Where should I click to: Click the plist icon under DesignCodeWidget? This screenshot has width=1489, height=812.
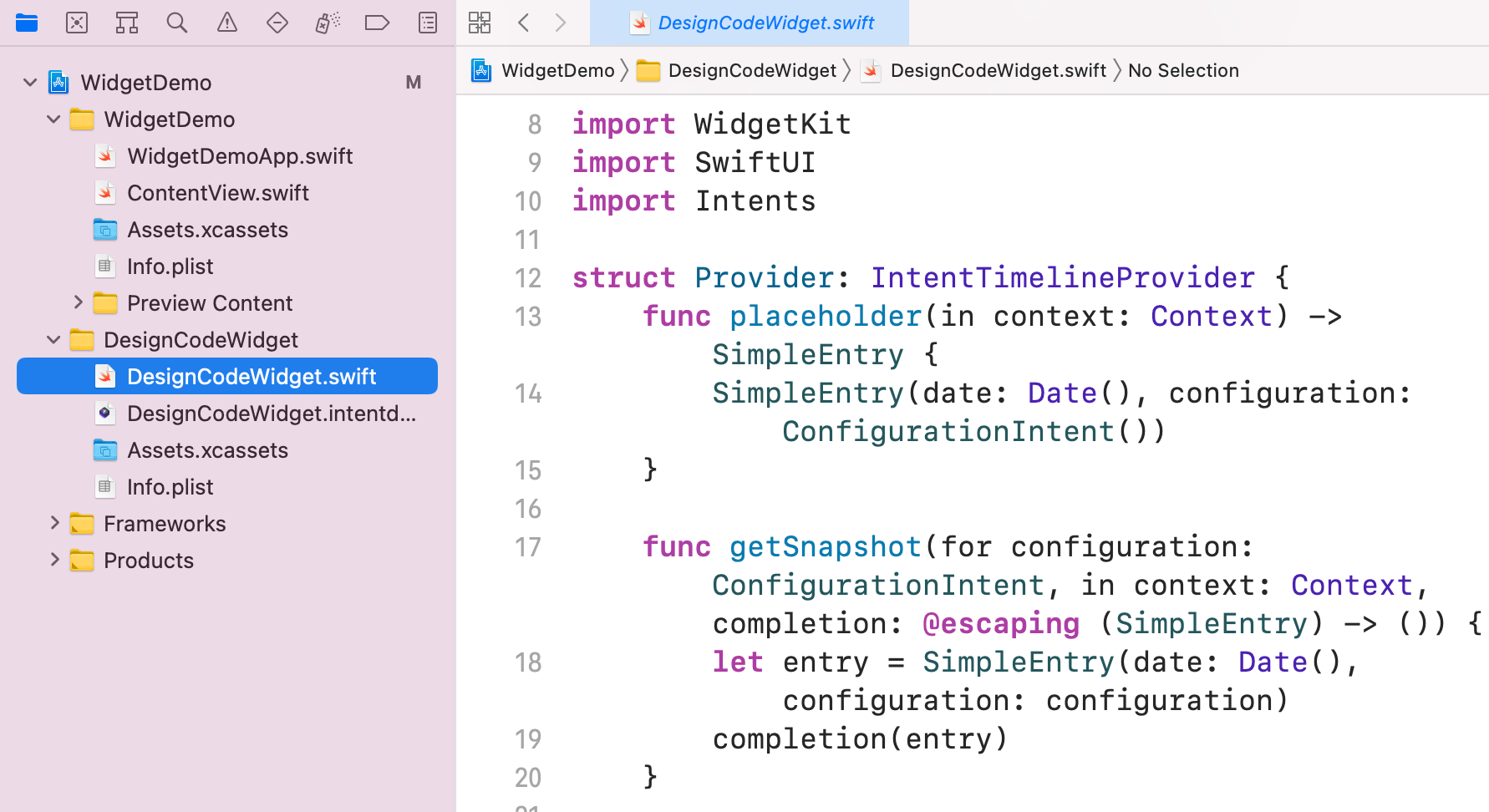[x=104, y=486]
